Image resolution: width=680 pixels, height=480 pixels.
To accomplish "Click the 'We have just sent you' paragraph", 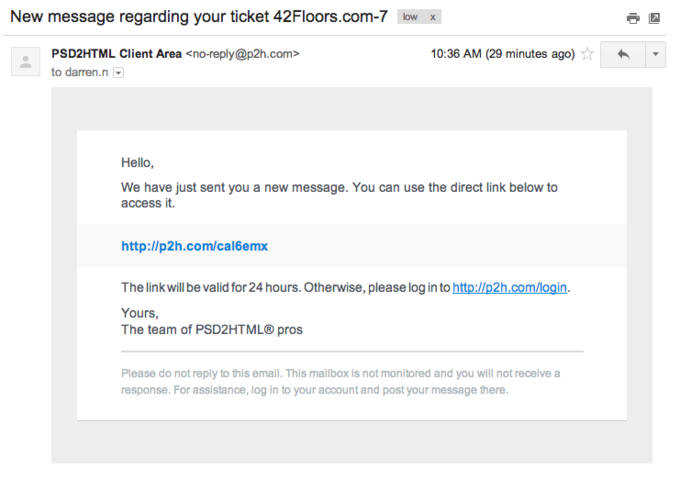I will coord(339,195).
